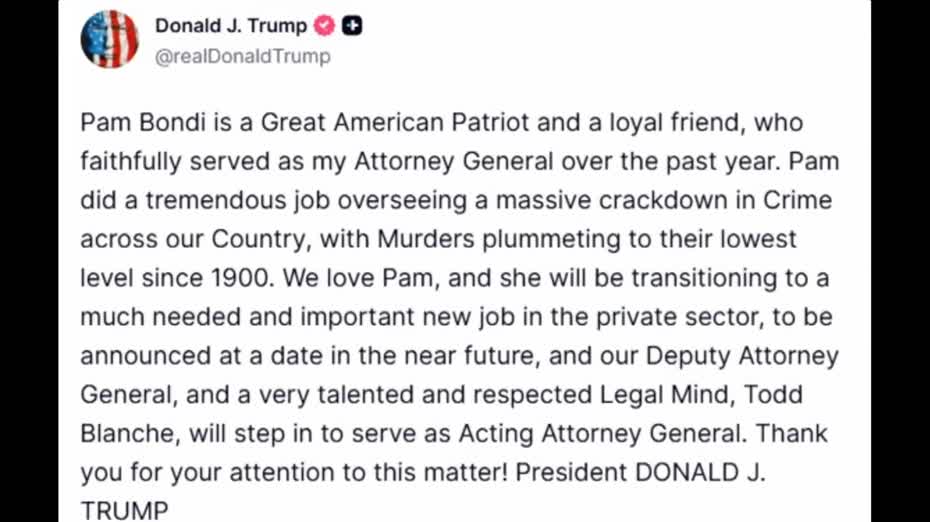930x522 pixels.
Task: Click the black plus badge icon
Action: pyautogui.click(x=351, y=26)
